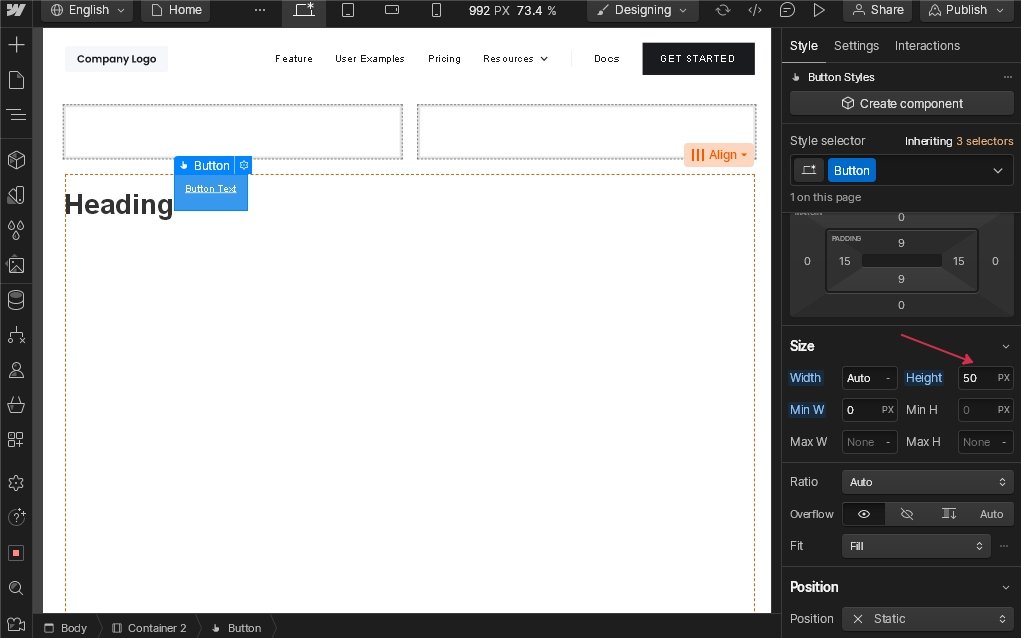The height and width of the screenshot is (638, 1021).
Task: Open the top bar more options ellipsis
Action: 260,10
